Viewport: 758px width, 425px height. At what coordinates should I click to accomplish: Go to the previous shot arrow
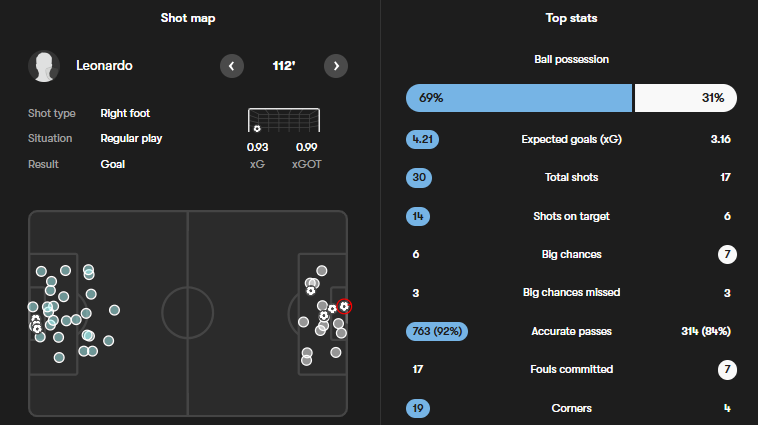(231, 66)
